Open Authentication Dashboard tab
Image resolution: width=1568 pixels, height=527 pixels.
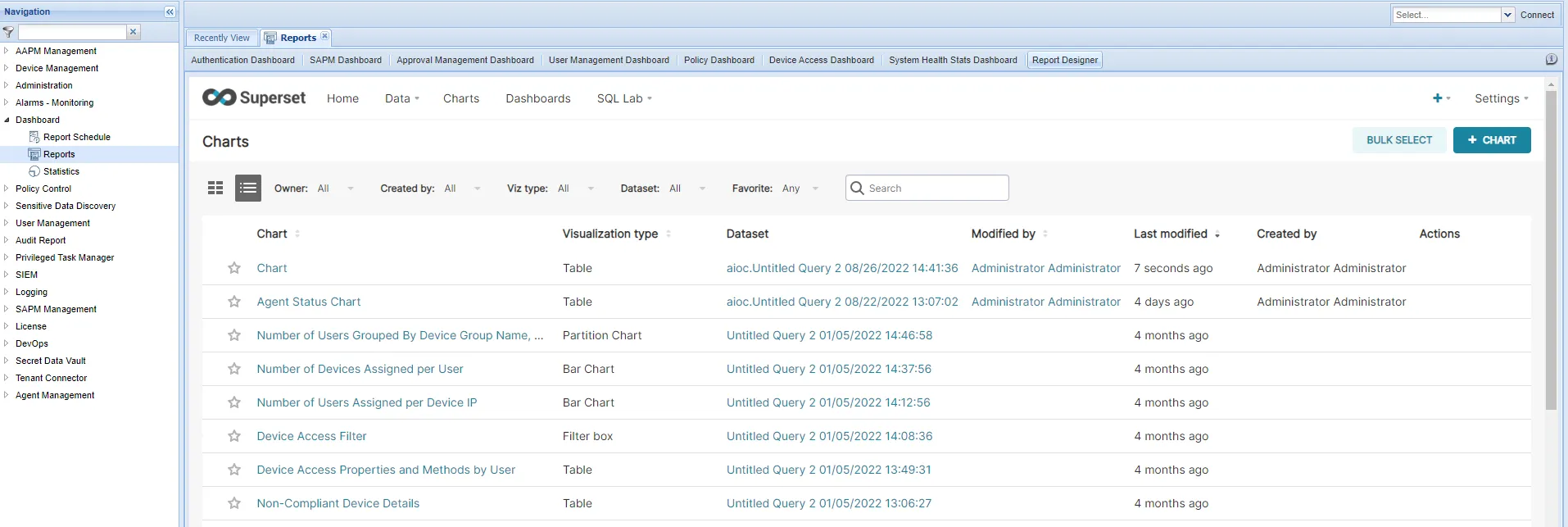(x=243, y=60)
